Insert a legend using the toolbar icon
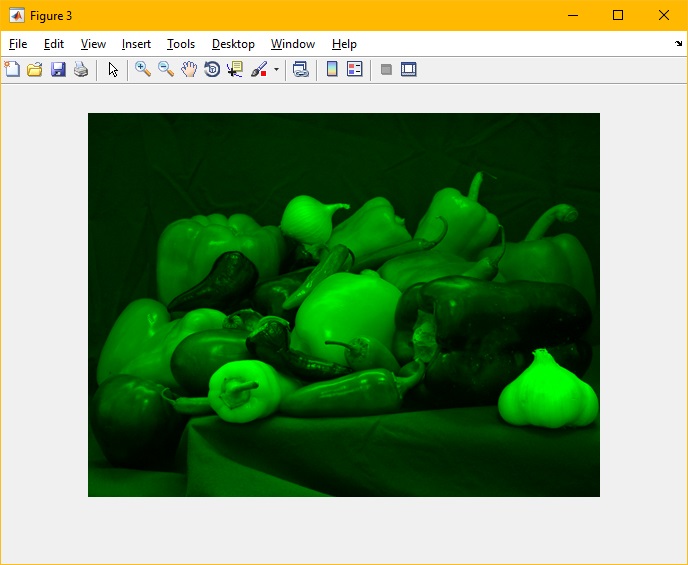 354,69
